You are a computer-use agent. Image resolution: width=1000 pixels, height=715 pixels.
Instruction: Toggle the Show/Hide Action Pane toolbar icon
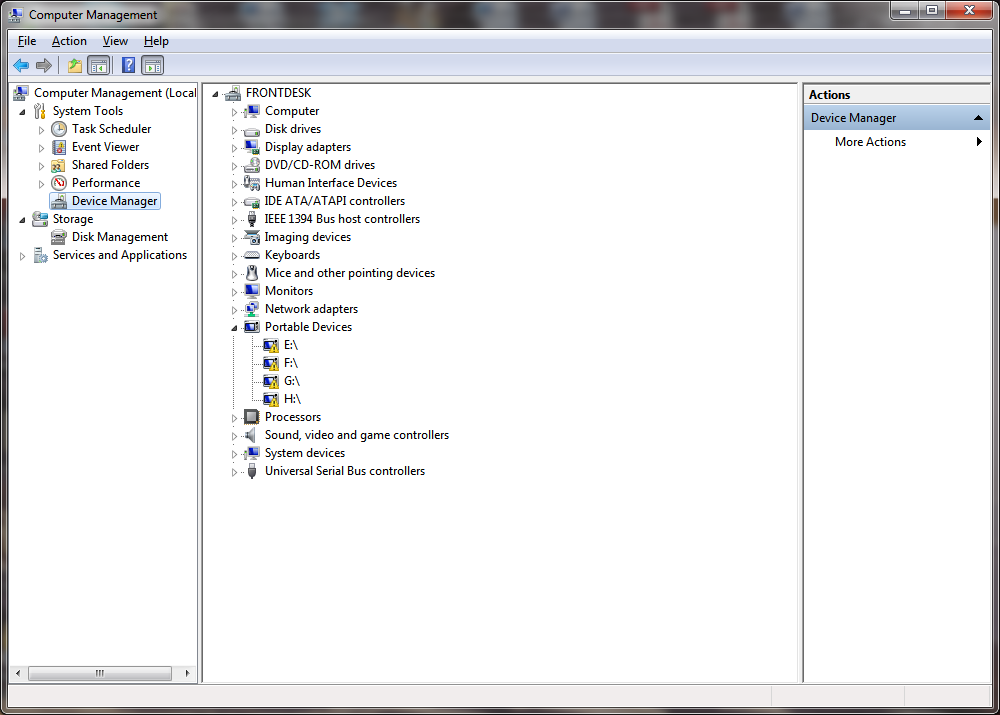tap(152, 64)
